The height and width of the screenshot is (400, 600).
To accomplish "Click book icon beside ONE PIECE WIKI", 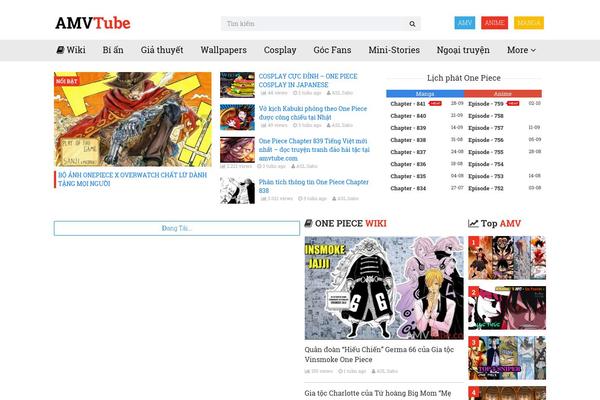I will pyautogui.click(x=308, y=223).
